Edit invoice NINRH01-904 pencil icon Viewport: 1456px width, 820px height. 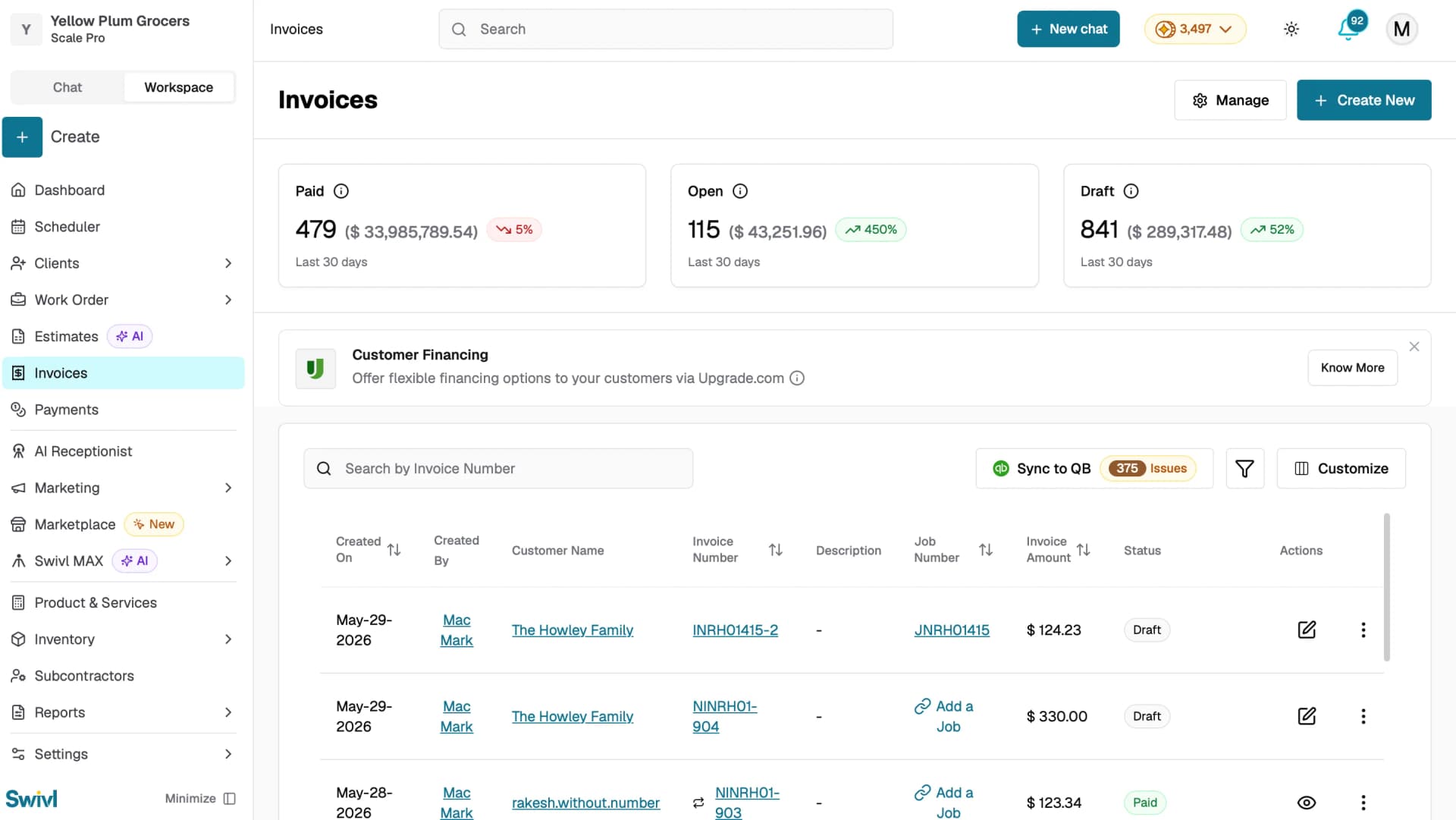(1307, 717)
